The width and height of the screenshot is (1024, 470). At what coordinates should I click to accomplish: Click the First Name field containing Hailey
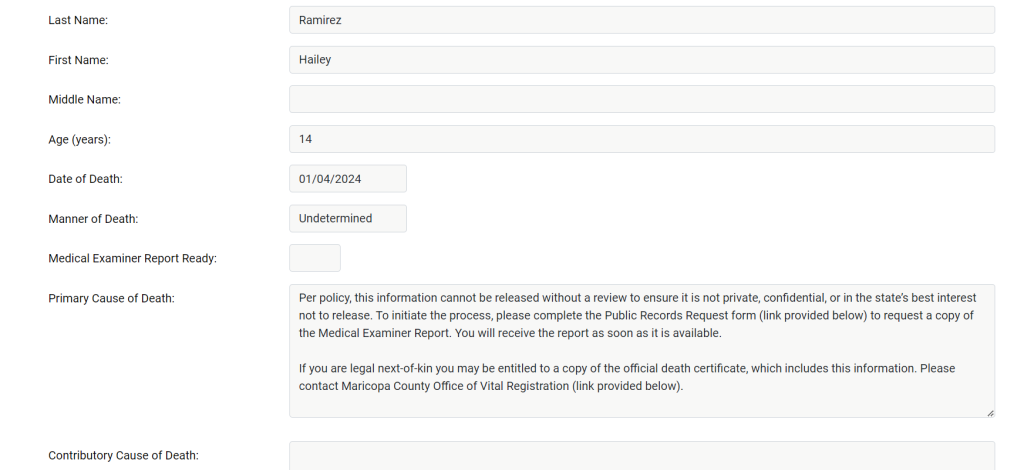pos(641,60)
